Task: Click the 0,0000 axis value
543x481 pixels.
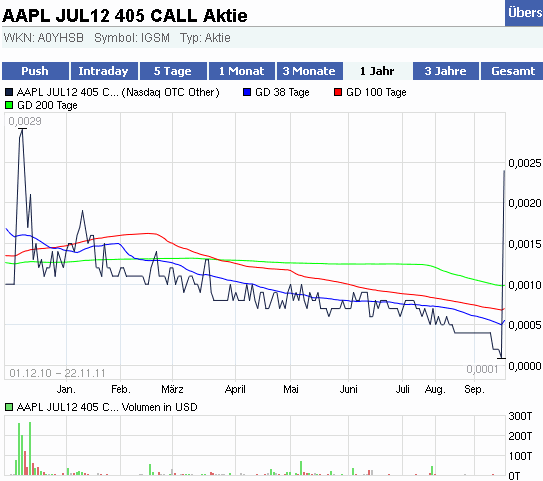Action: (525, 366)
